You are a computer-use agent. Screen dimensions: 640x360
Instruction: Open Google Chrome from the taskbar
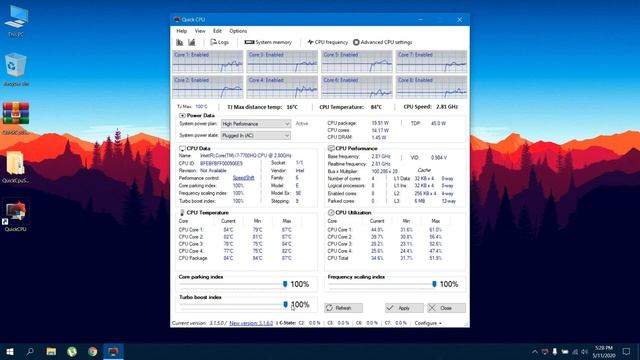[93, 351]
